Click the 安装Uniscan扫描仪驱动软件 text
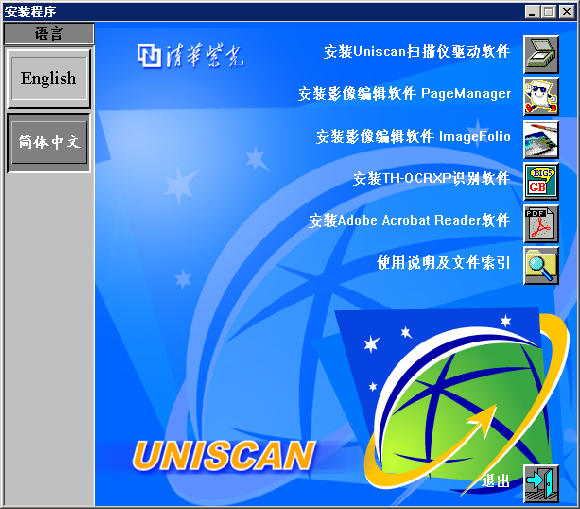 click(x=417, y=52)
